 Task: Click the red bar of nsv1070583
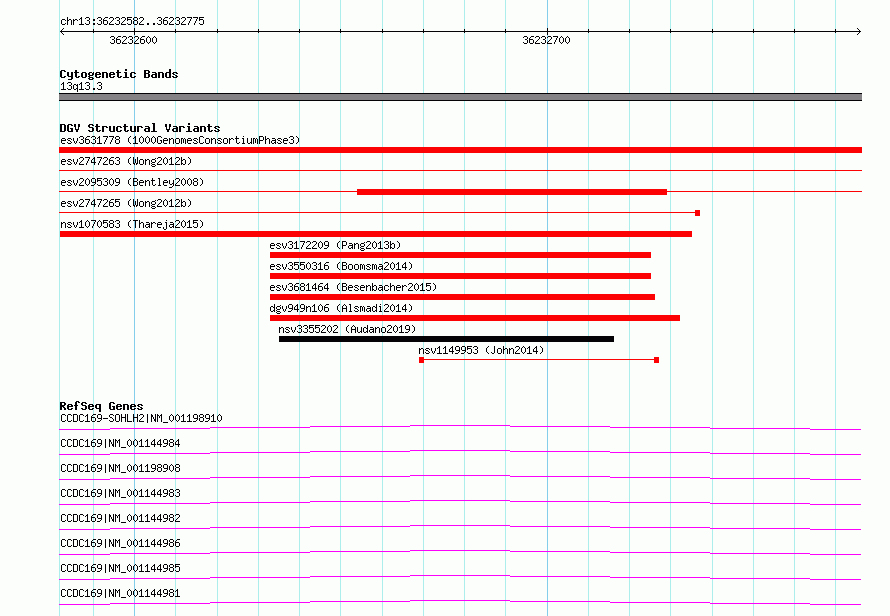point(376,234)
